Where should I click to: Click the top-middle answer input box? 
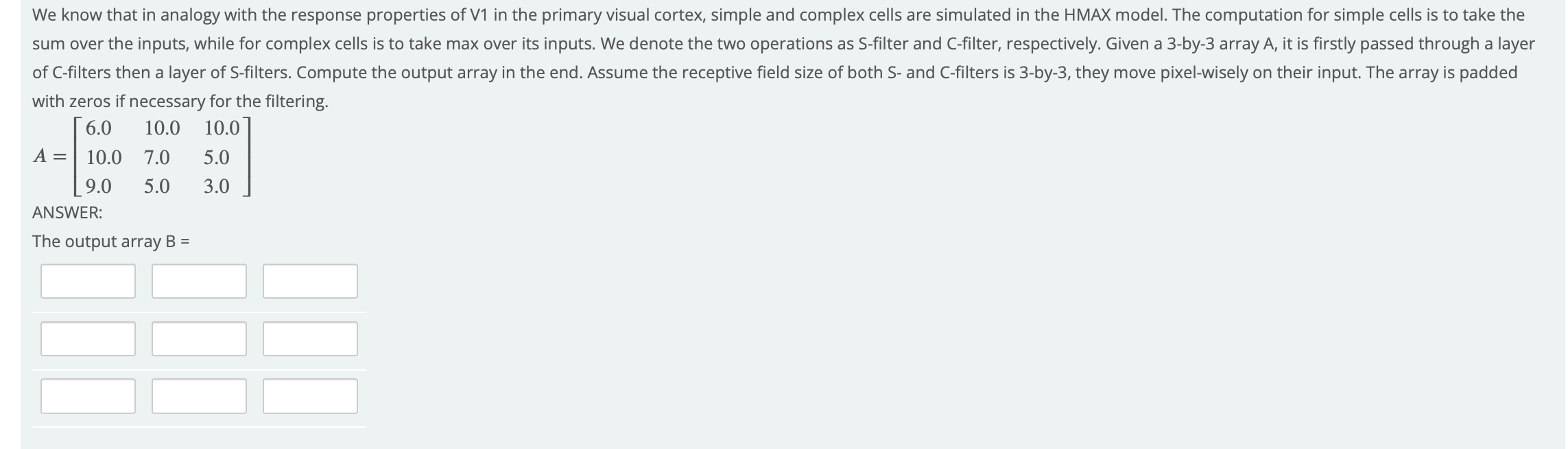199,280
